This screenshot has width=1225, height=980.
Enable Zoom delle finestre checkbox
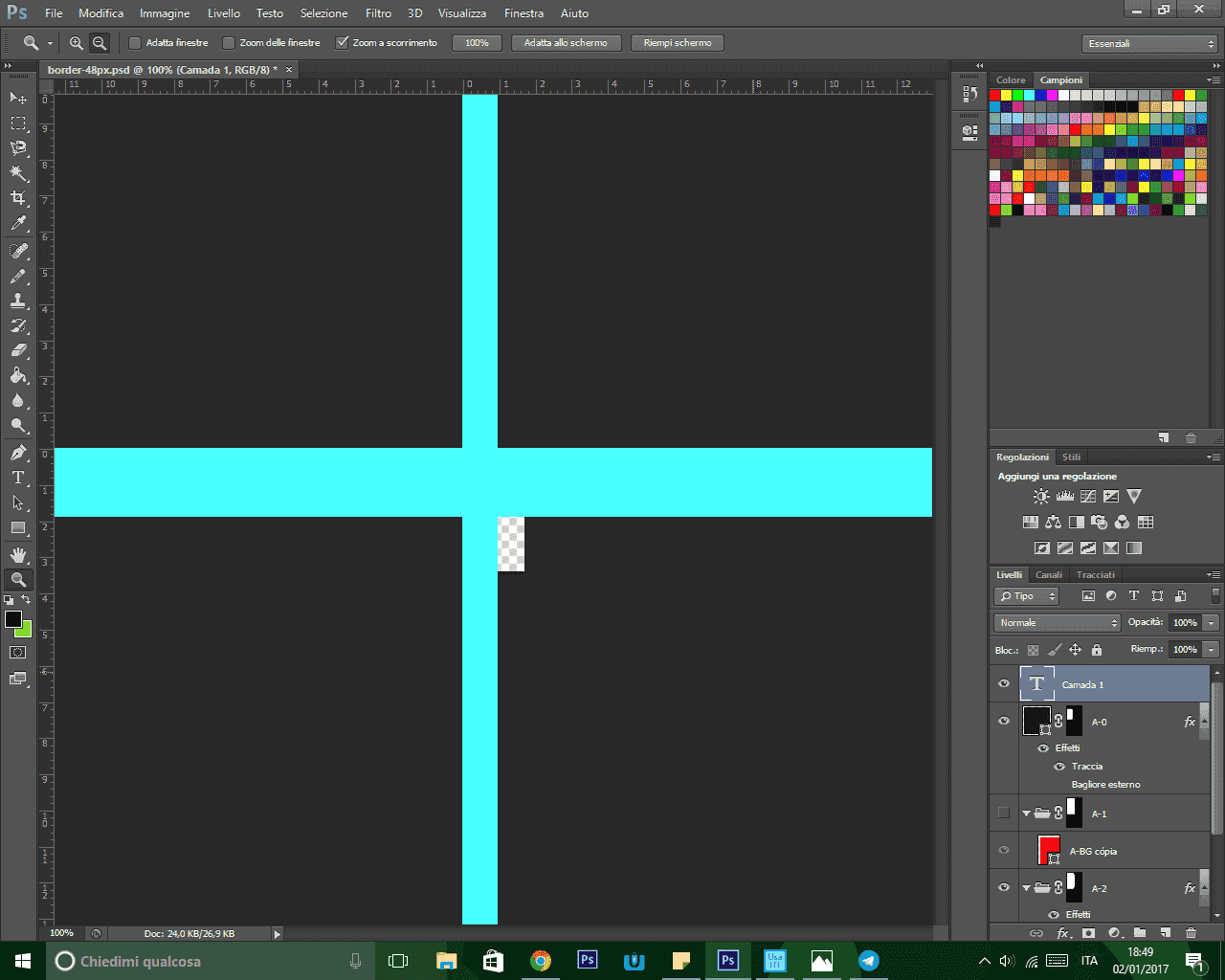tap(229, 43)
